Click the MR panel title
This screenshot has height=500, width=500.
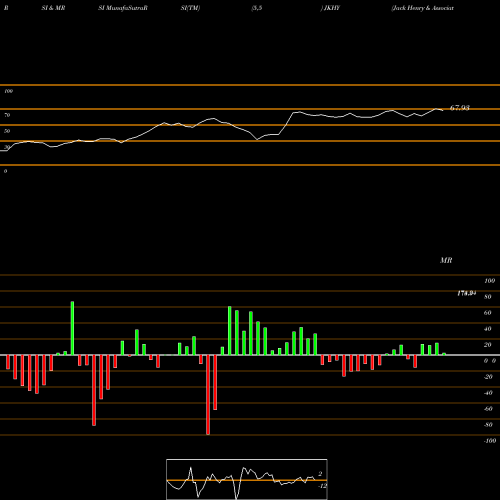446,260
